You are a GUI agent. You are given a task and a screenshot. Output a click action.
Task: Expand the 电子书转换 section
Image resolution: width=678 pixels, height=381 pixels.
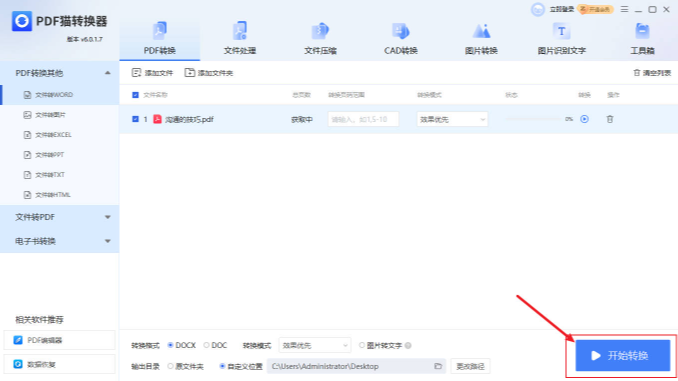point(60,241)
